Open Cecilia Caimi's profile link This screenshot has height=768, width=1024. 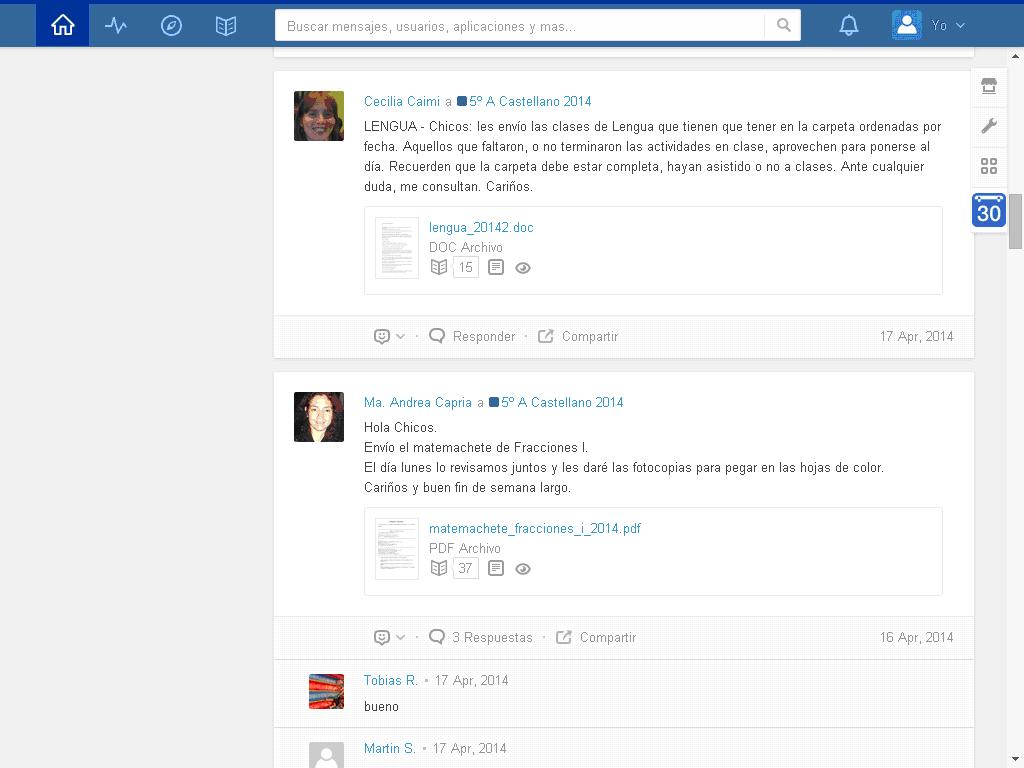click(x=402, y=101)
